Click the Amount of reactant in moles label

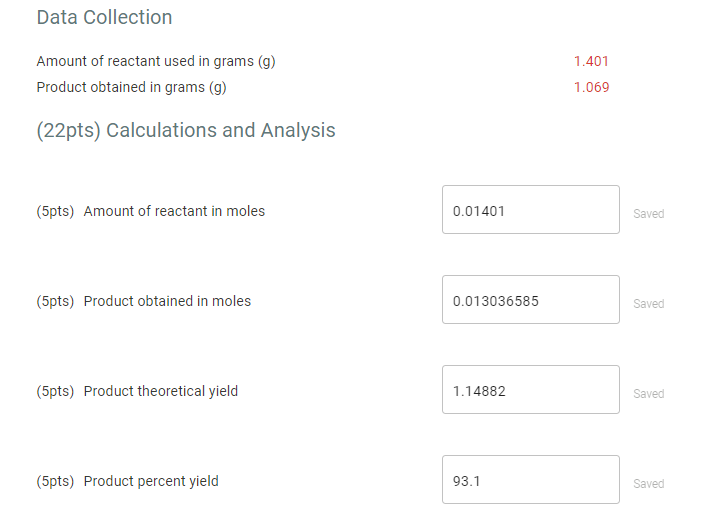click(x=174, y=211)
